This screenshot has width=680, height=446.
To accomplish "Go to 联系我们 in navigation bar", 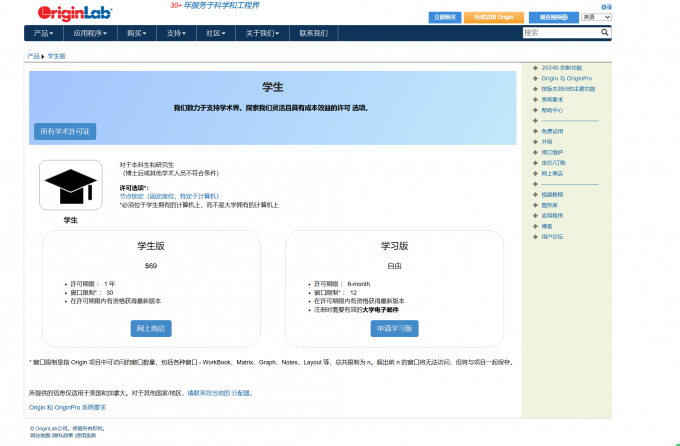I will 314,33.
